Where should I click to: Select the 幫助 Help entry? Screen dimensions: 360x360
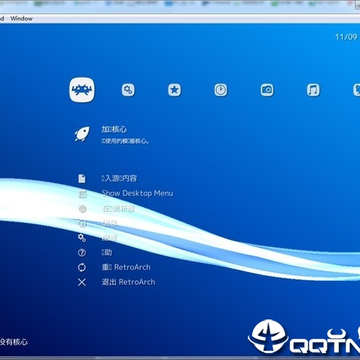point(107,253)
